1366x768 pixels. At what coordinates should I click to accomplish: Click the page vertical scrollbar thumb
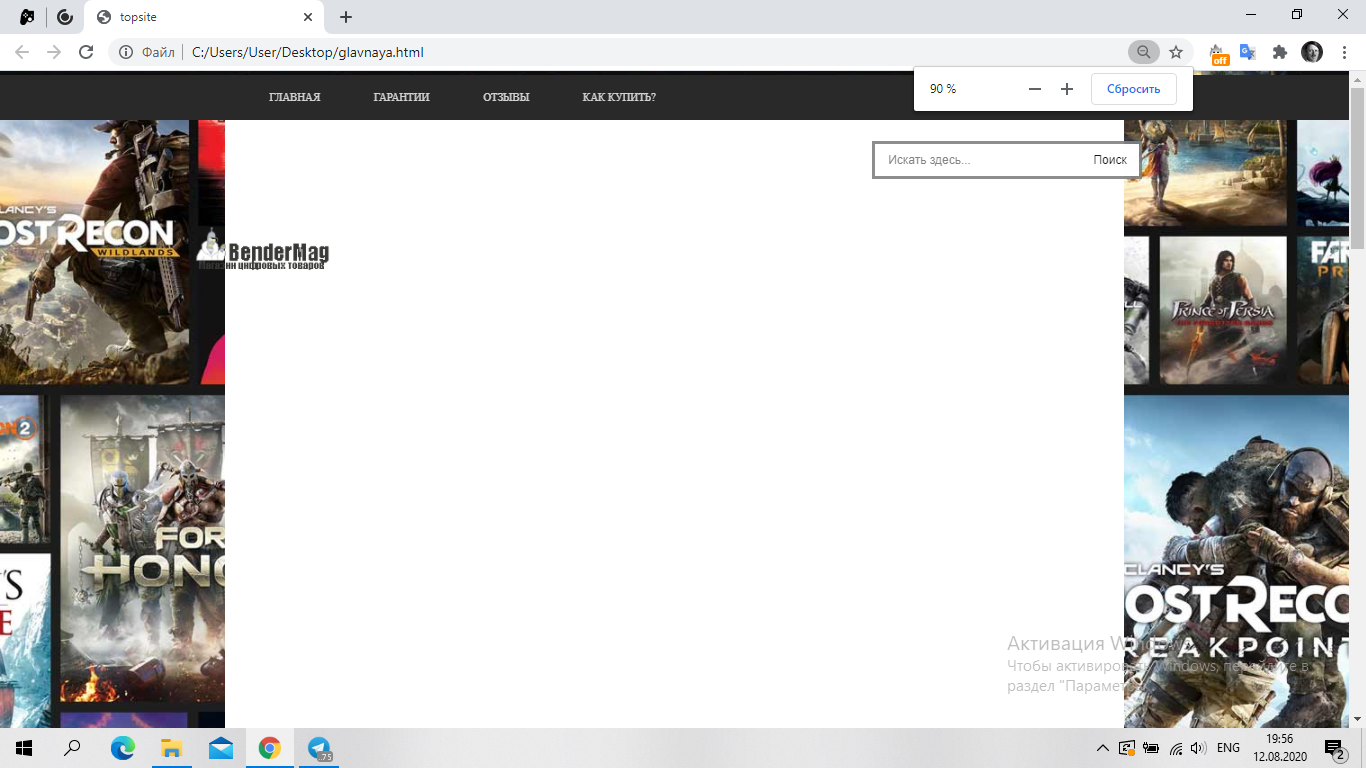point(1357,168)
